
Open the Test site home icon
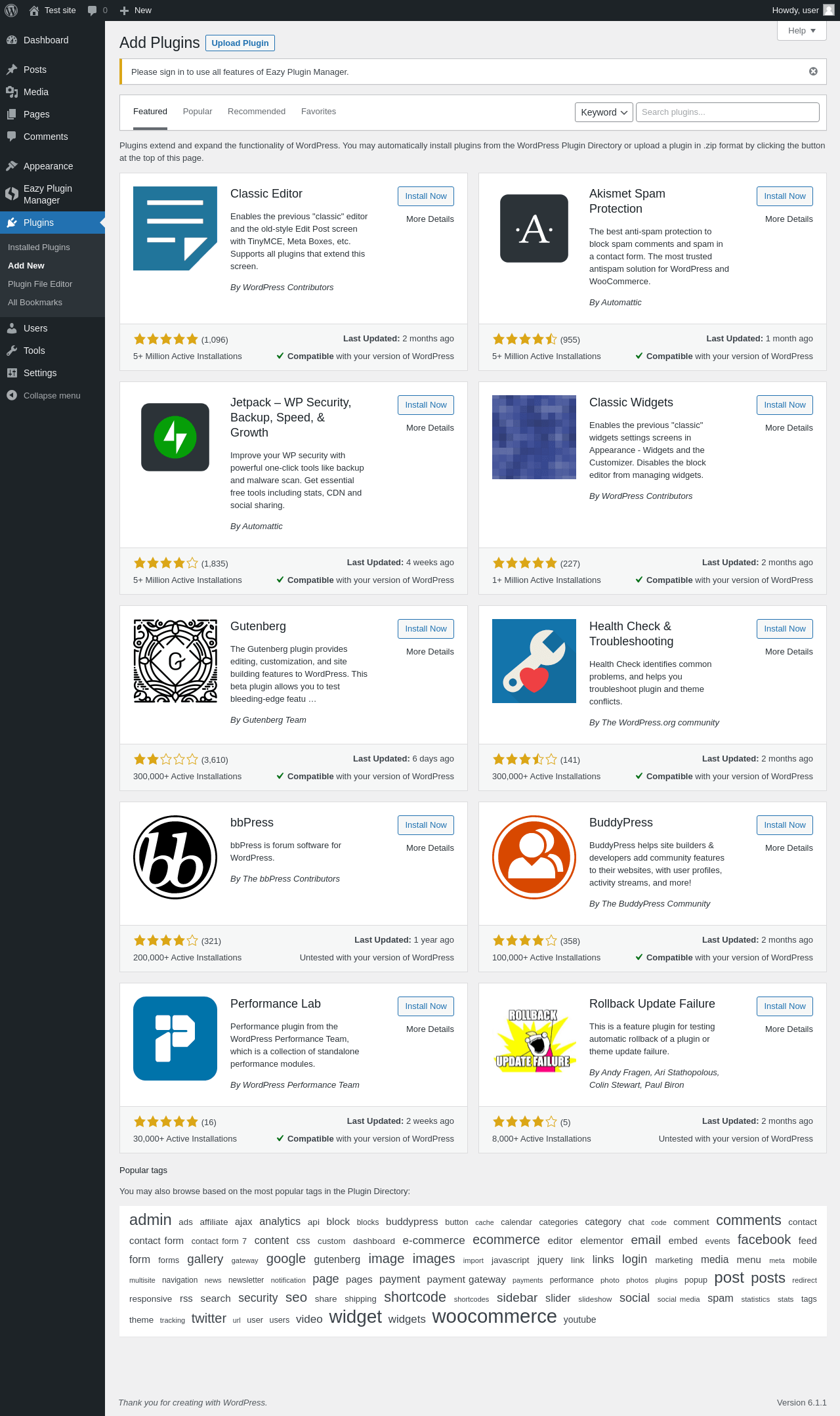coord(34,11)
